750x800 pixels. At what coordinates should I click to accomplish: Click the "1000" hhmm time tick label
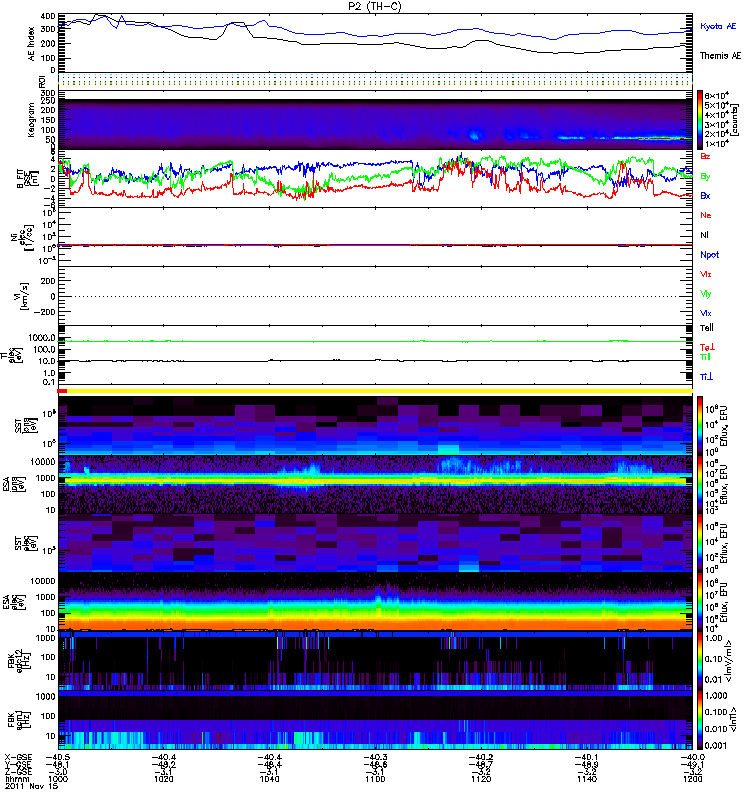[x=58, y=779]
